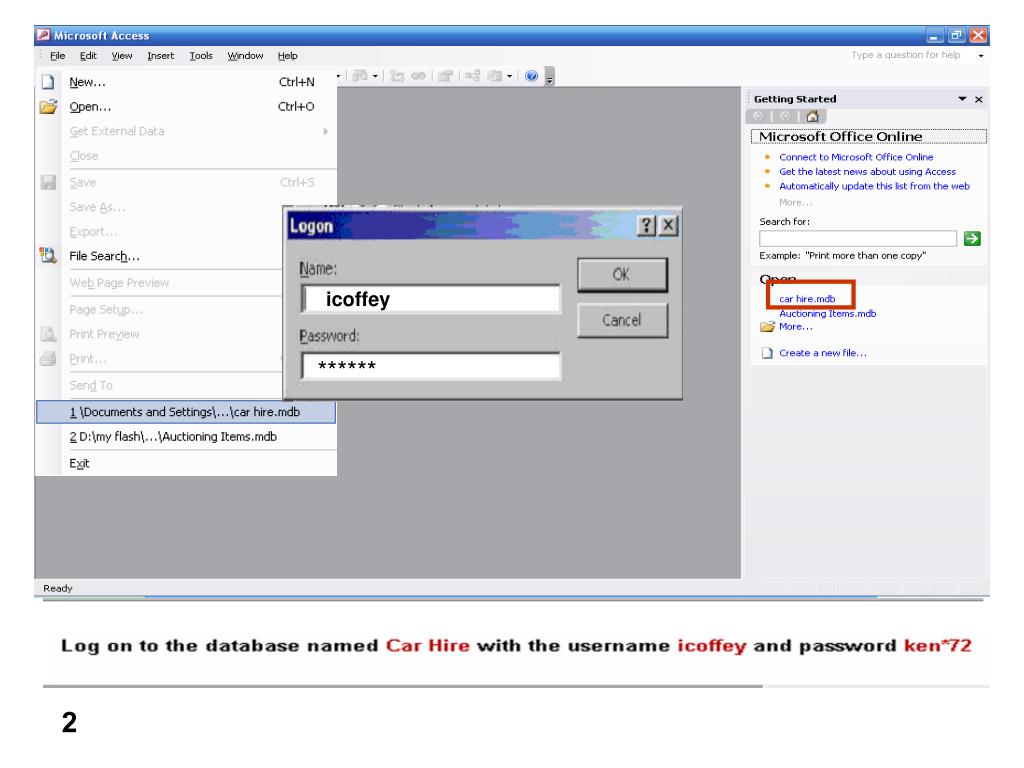Click the Print Preview icon

click(x=48, y=334)
